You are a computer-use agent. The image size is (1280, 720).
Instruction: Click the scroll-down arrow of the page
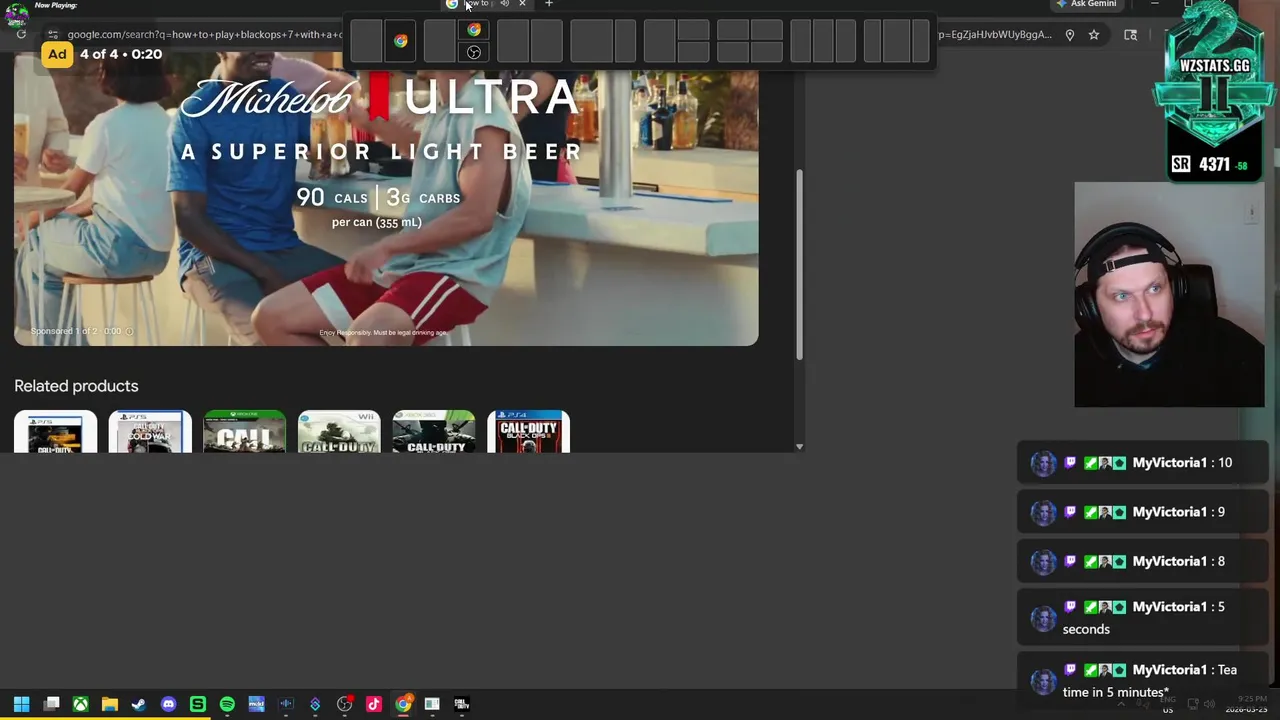point(799,447)
